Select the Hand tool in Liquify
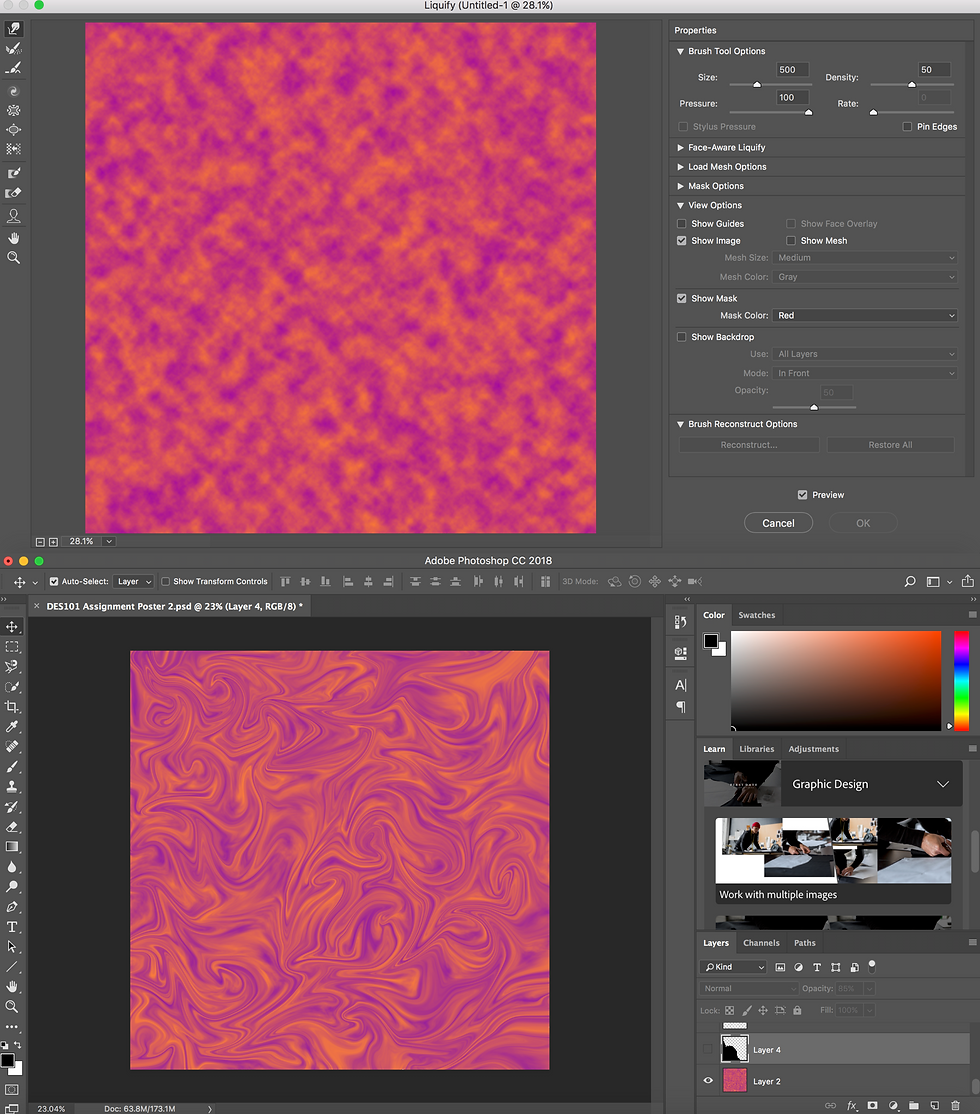980x1114 pixels. [14, 238]
